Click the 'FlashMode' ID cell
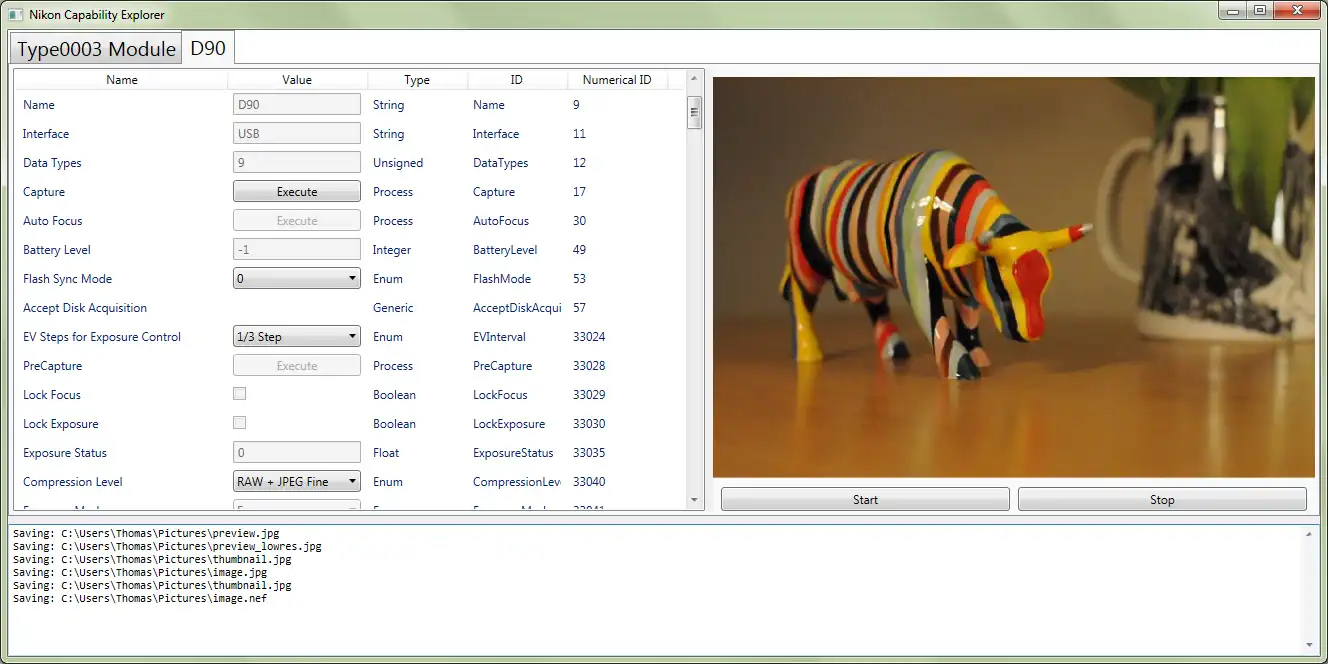Image resolution: width=1328 pixels, height=664 pixels. (x=502, y=278)
